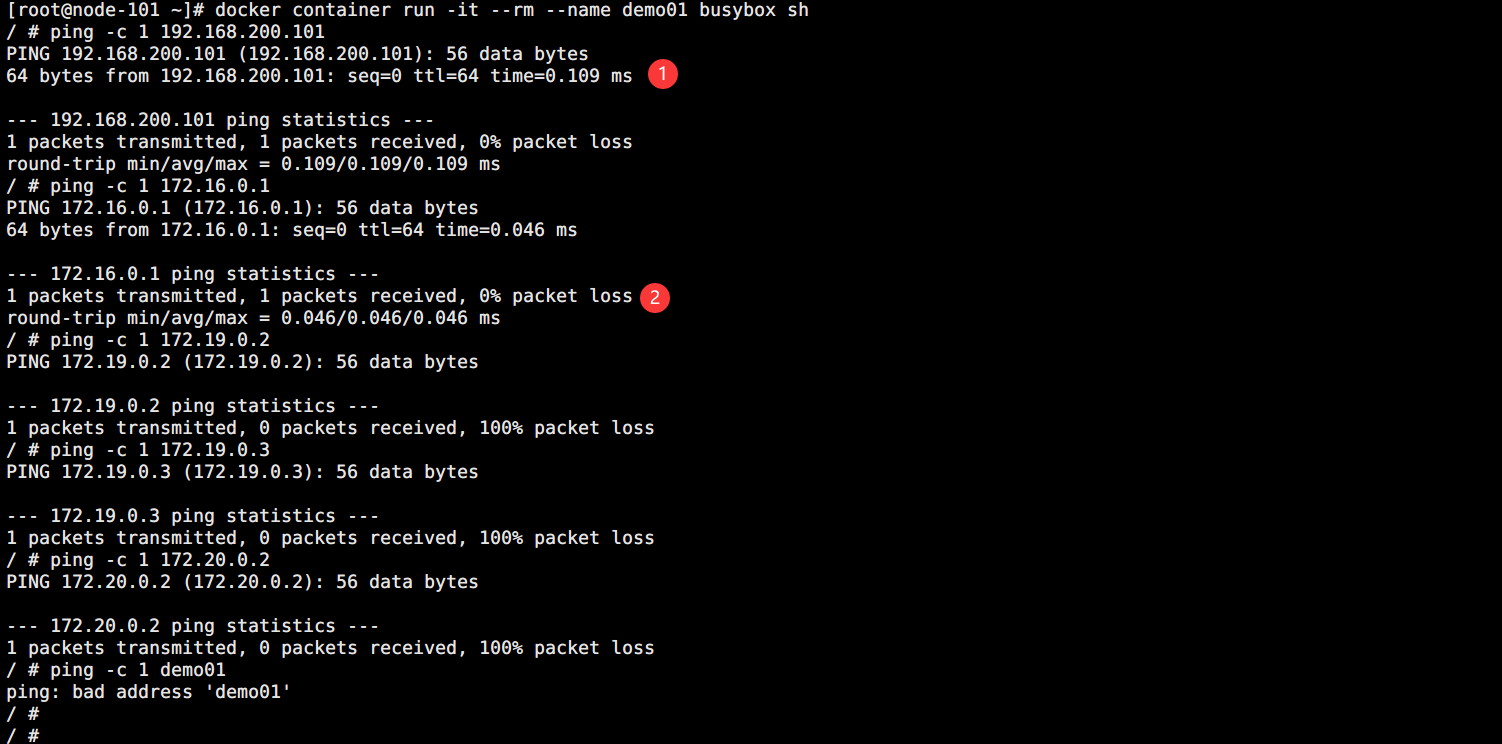Click the '64 bytes from 192.168.200.101' reply line
Viewport: 1502px width, 744px height.
tap(319, 76)
